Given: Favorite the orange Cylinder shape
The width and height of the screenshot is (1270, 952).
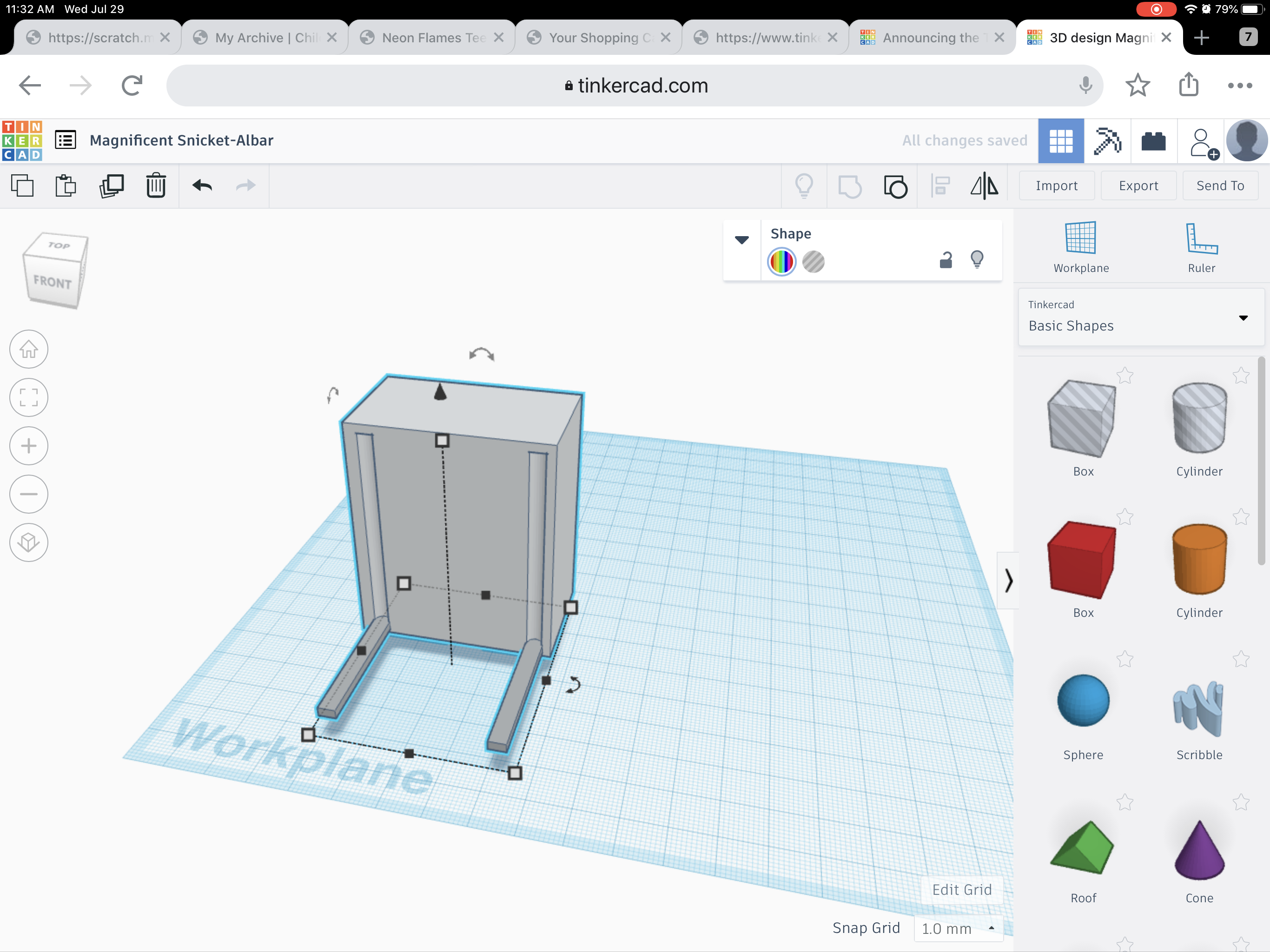Looking at the screenshot, I should [1241, 517].
